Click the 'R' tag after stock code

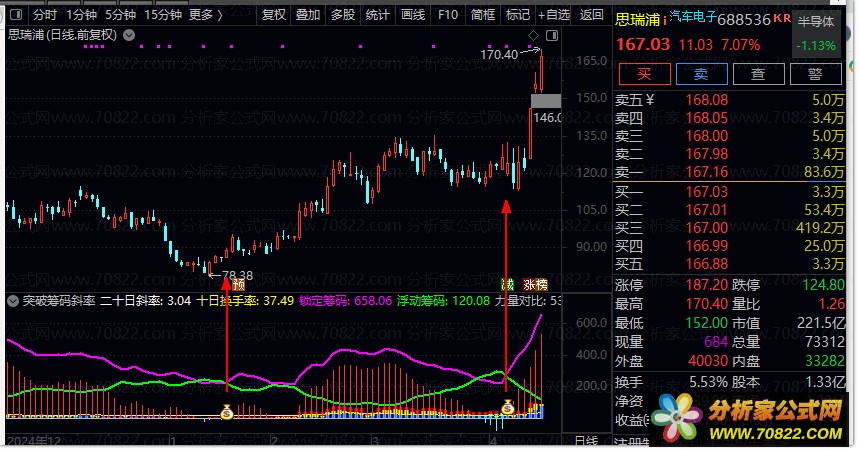[787, 19]
